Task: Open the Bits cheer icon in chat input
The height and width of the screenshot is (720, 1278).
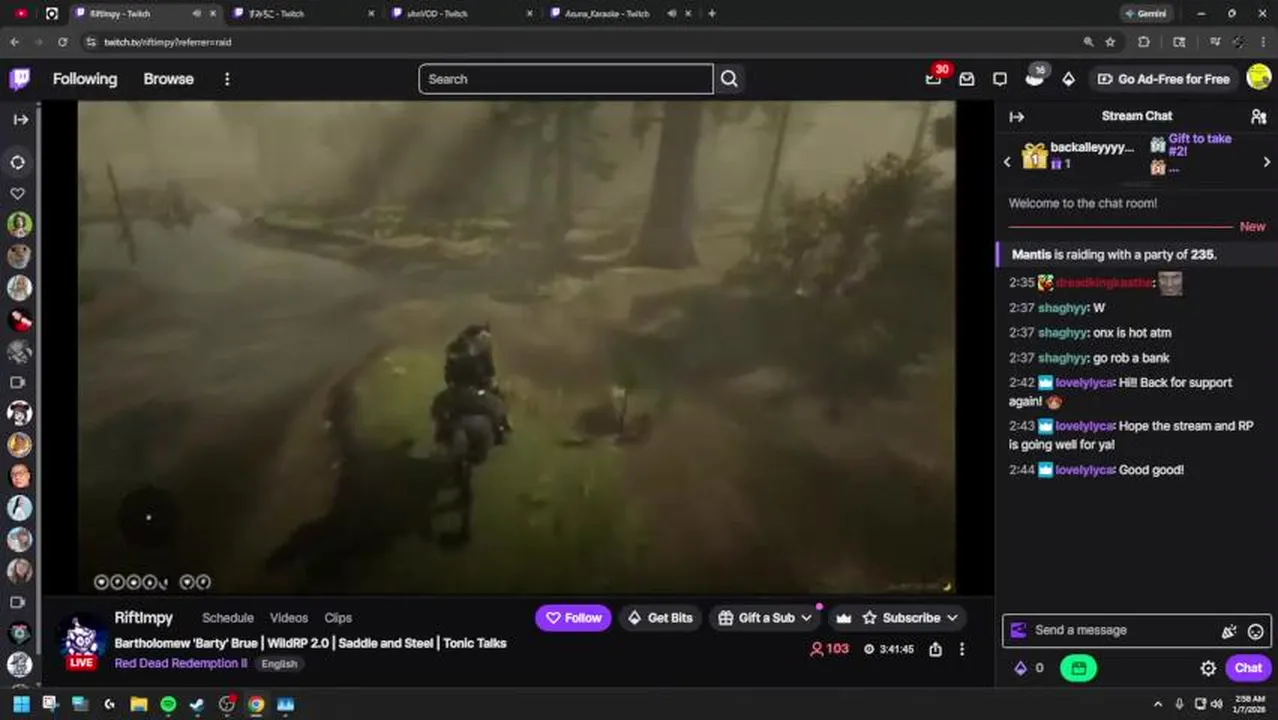Action: (1229, 631)
